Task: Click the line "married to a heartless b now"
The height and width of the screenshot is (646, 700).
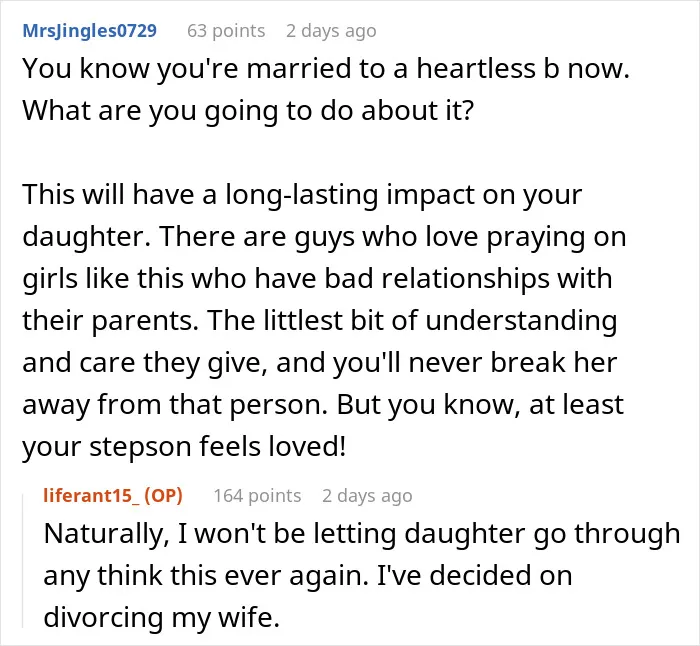Action: pos(438,69)
